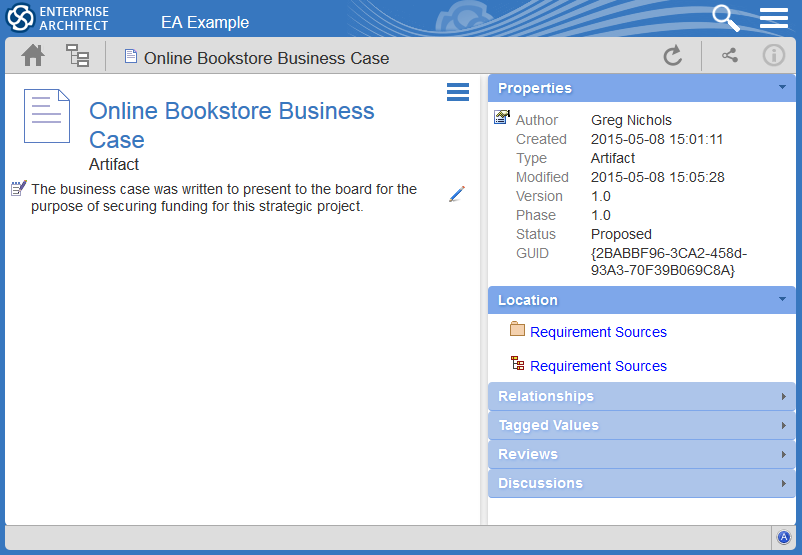
Task: Open the search magnifier in the header
Action: pos(725,18)
